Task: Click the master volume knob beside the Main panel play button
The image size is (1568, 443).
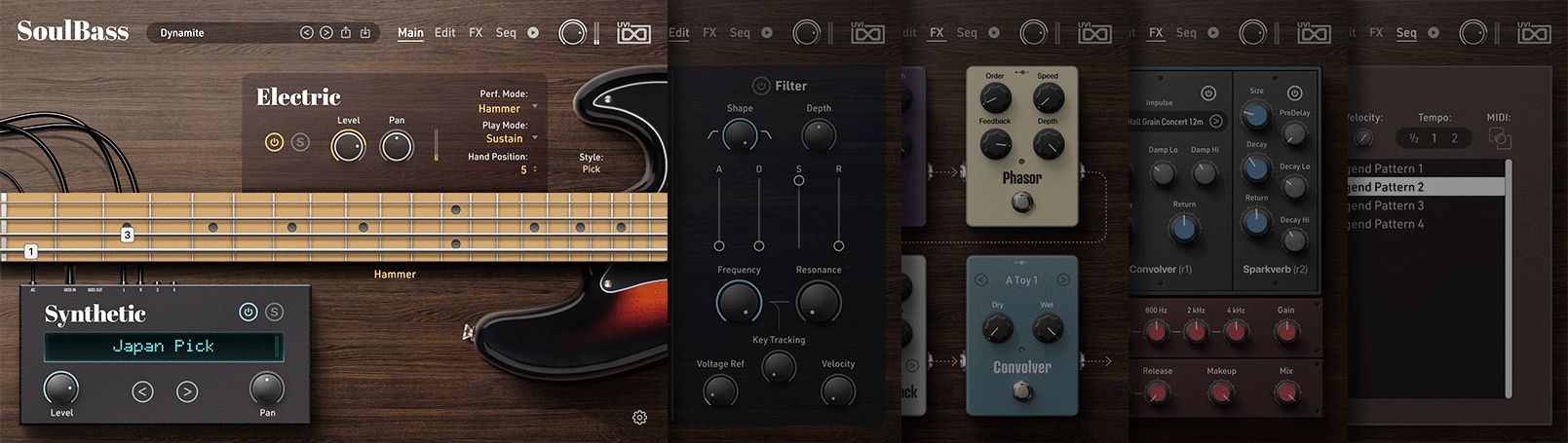Action: tap(573, 32)
